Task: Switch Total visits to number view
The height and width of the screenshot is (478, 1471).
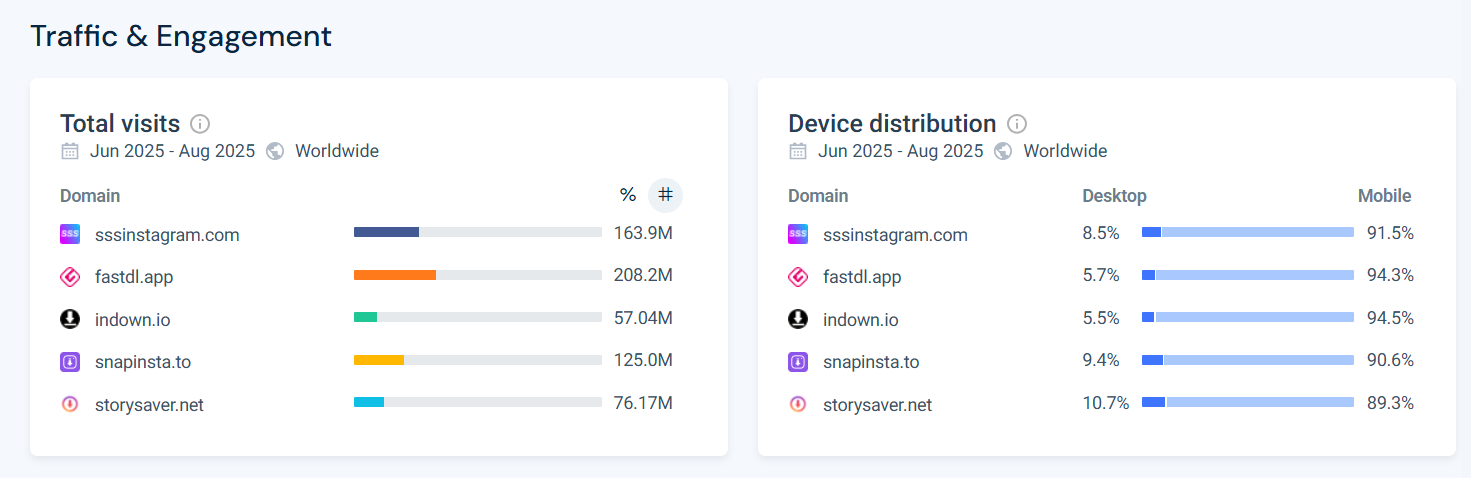Action: point(665,195)
